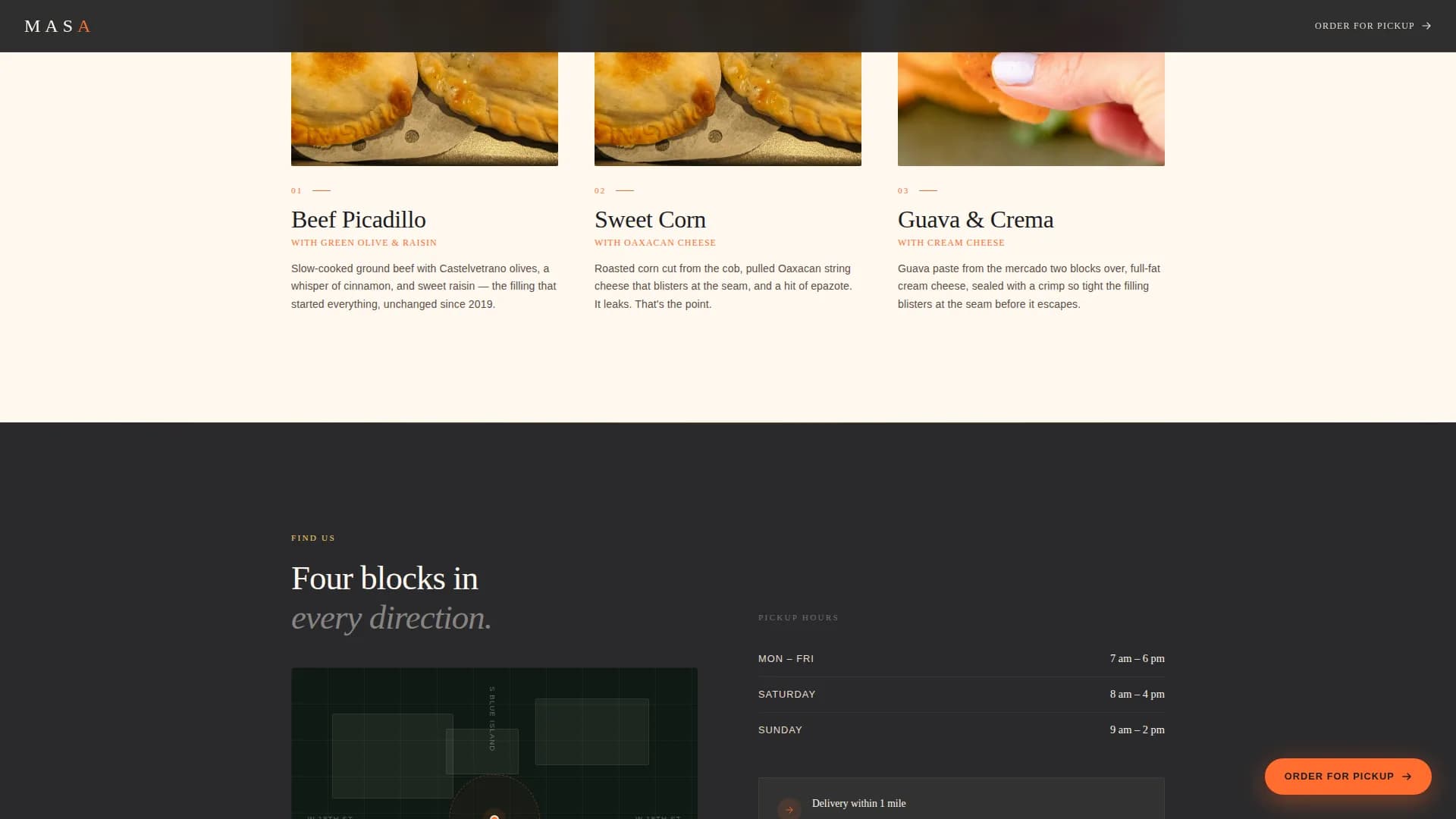The height and width of the screenshot is (819, 1456).
Task: Open the MASA logo home link
Action: click(x=58, y=27)
